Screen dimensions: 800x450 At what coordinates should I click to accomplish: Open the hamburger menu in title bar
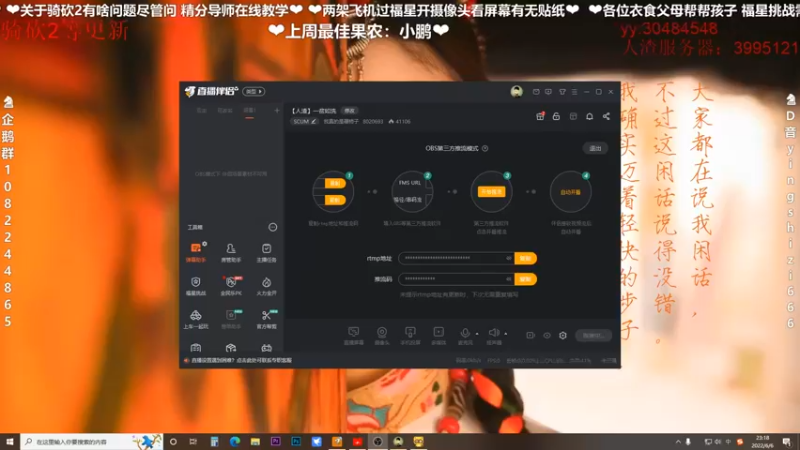pos(574,92)
